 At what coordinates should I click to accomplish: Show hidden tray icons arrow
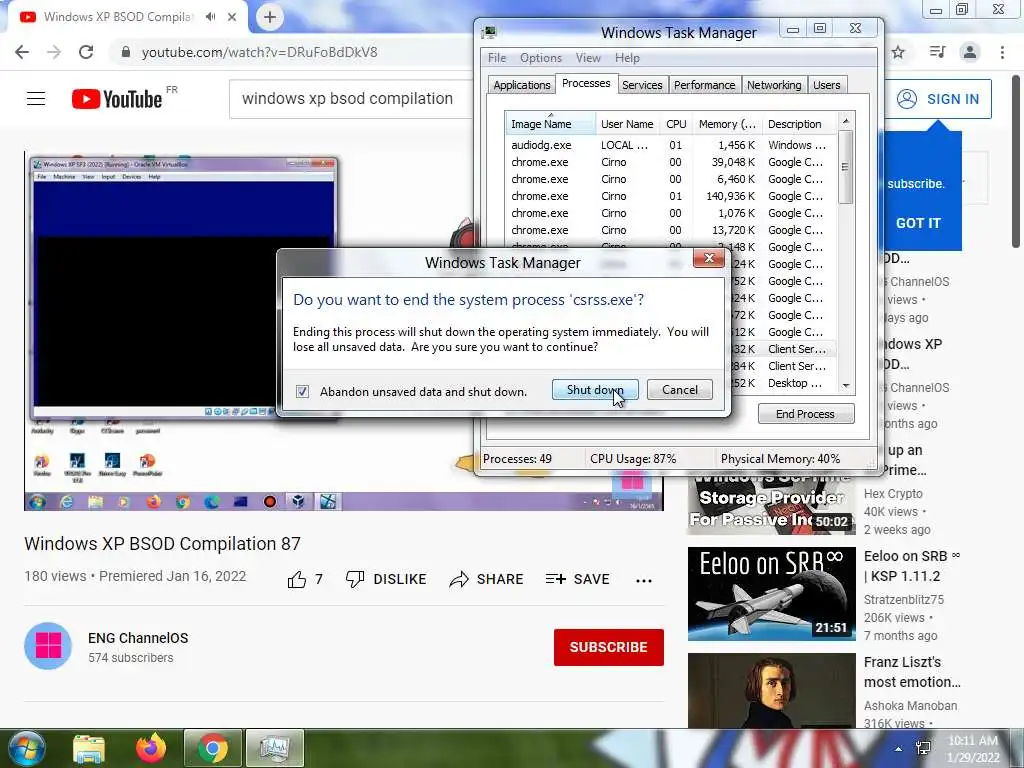pyautogui.click(x=899, y=749)
